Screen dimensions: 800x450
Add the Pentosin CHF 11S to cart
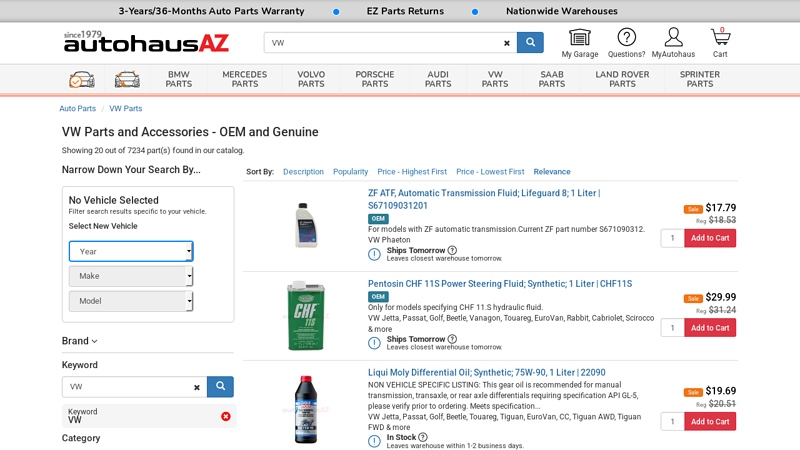click(710, 328)
